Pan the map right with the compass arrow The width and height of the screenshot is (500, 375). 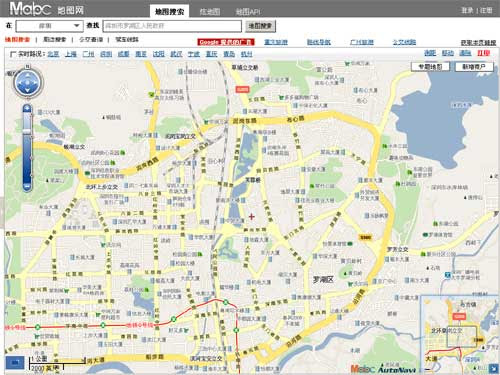click(x=35, y=83)
